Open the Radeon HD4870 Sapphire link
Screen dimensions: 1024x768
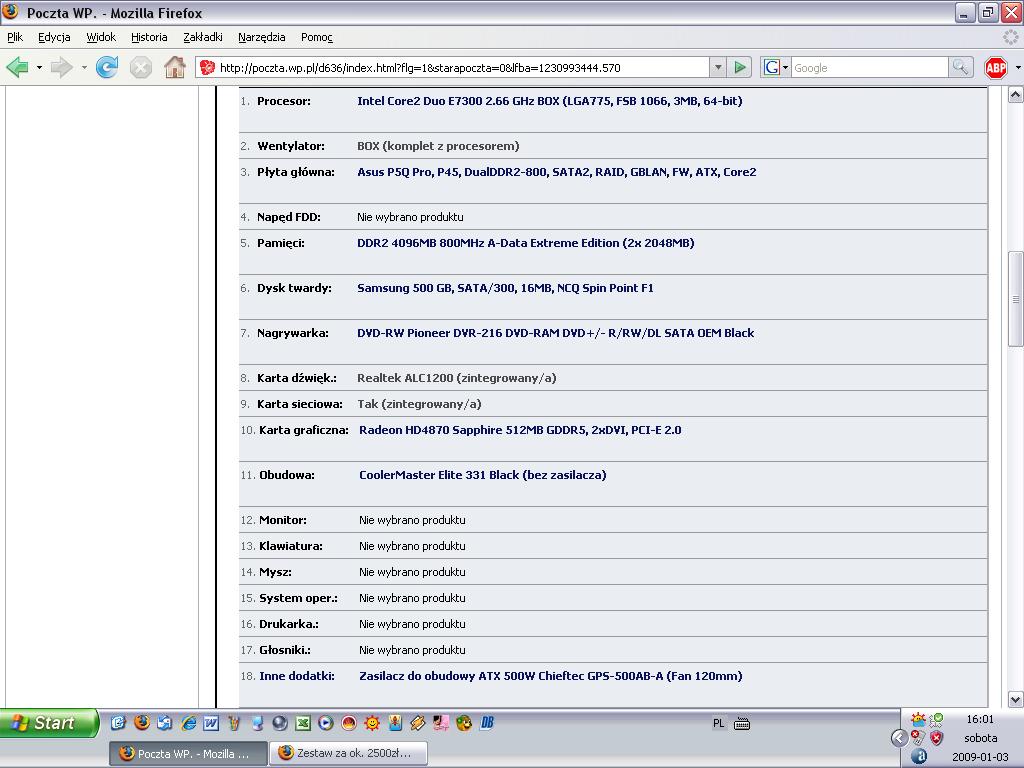pyautogui.click(x=520, y=430)
